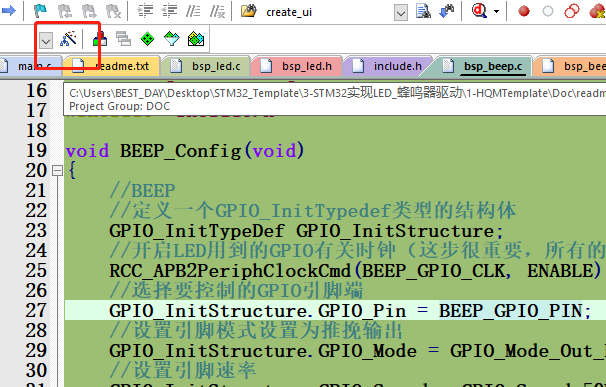This screenshot has height=387, width=606.
Task: Open the Manage Multi-Project Workspace icon
Action: [124, 39]
